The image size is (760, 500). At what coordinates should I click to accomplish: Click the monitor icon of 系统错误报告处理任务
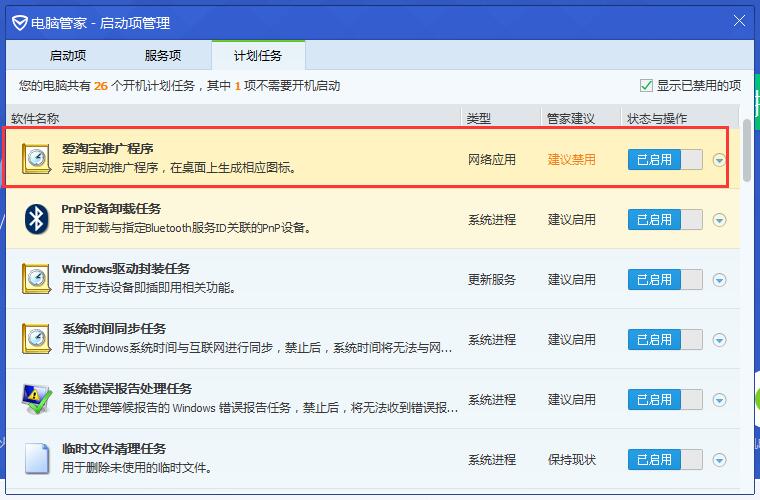coord(36,399)
